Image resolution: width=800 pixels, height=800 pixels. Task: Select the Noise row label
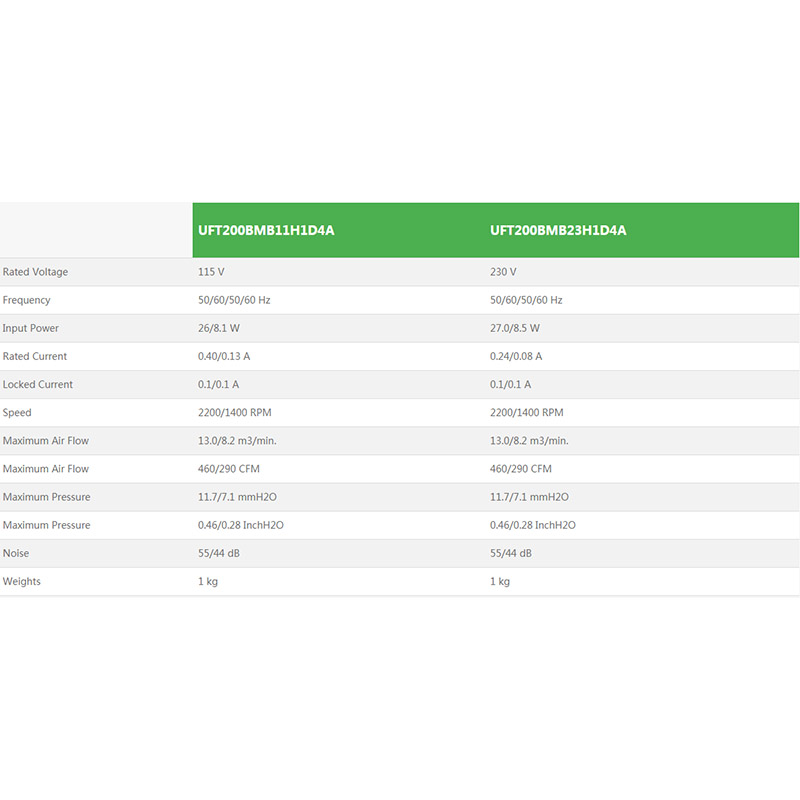[16, 553]
